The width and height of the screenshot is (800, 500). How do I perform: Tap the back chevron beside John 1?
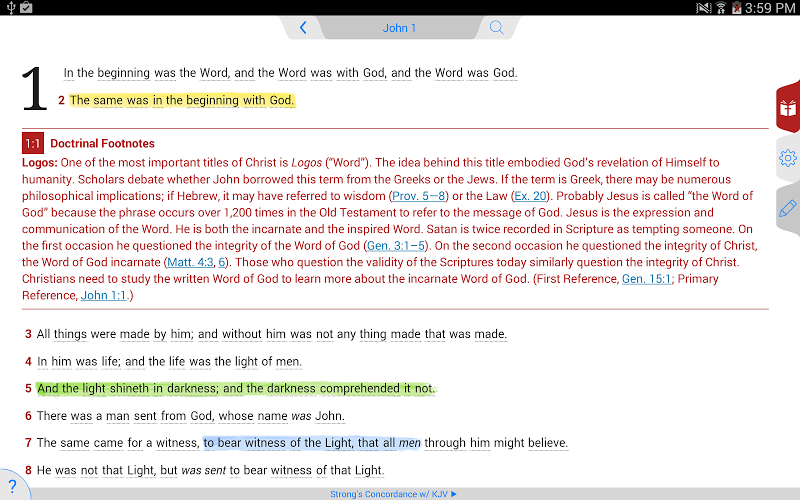pyautogui.click(x=303, y=28)
